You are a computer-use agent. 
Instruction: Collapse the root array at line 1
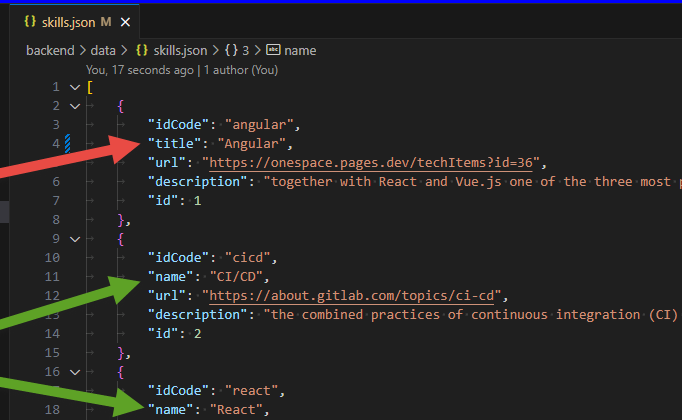(74, 87)
